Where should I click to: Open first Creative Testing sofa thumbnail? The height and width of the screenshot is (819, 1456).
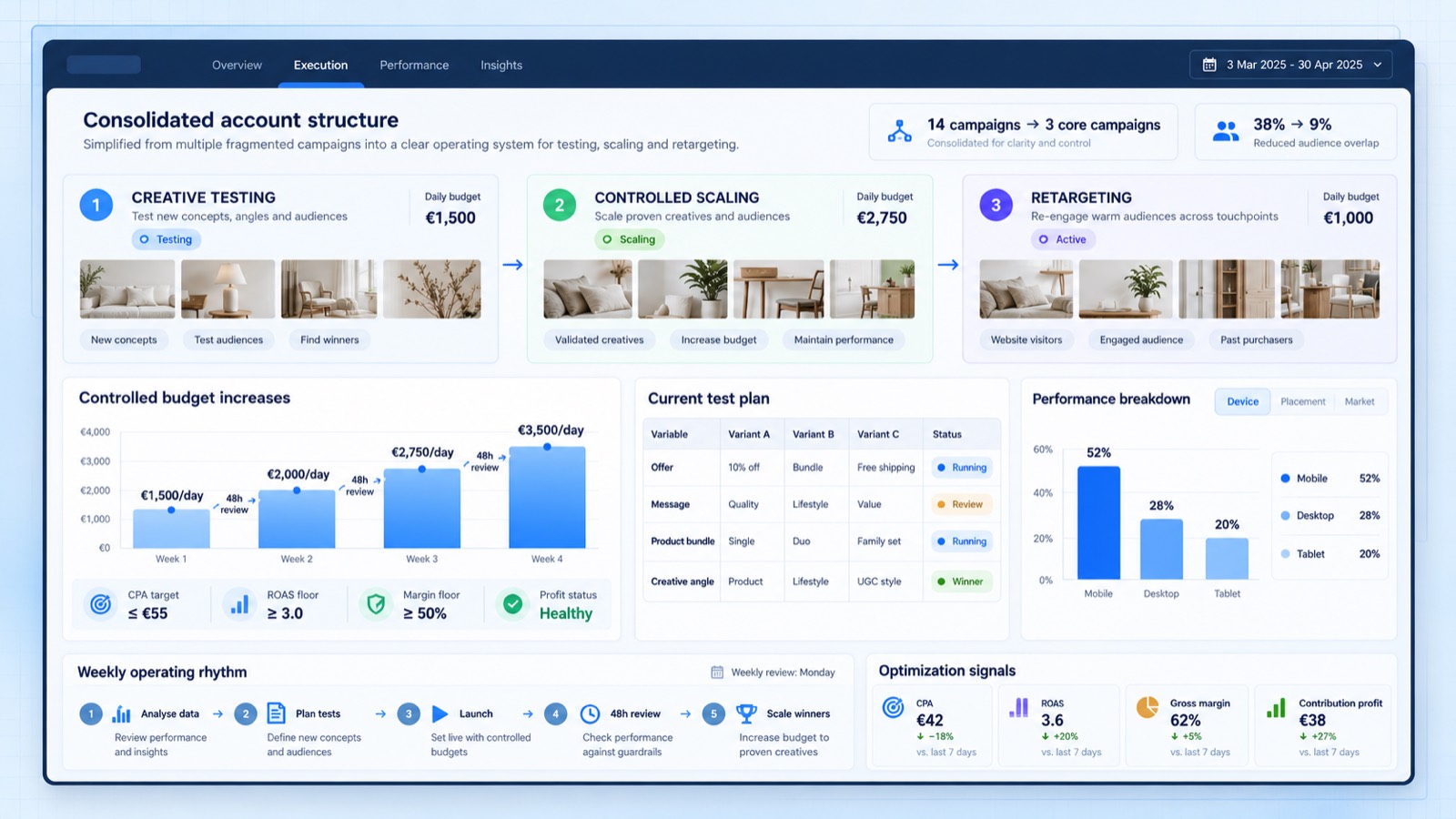tap(127, 288)
